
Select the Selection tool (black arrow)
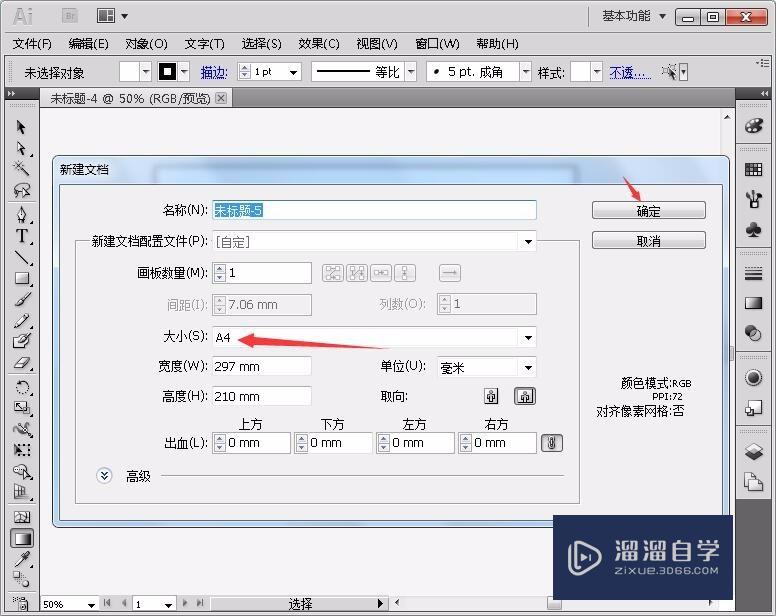tap(21, 127)
